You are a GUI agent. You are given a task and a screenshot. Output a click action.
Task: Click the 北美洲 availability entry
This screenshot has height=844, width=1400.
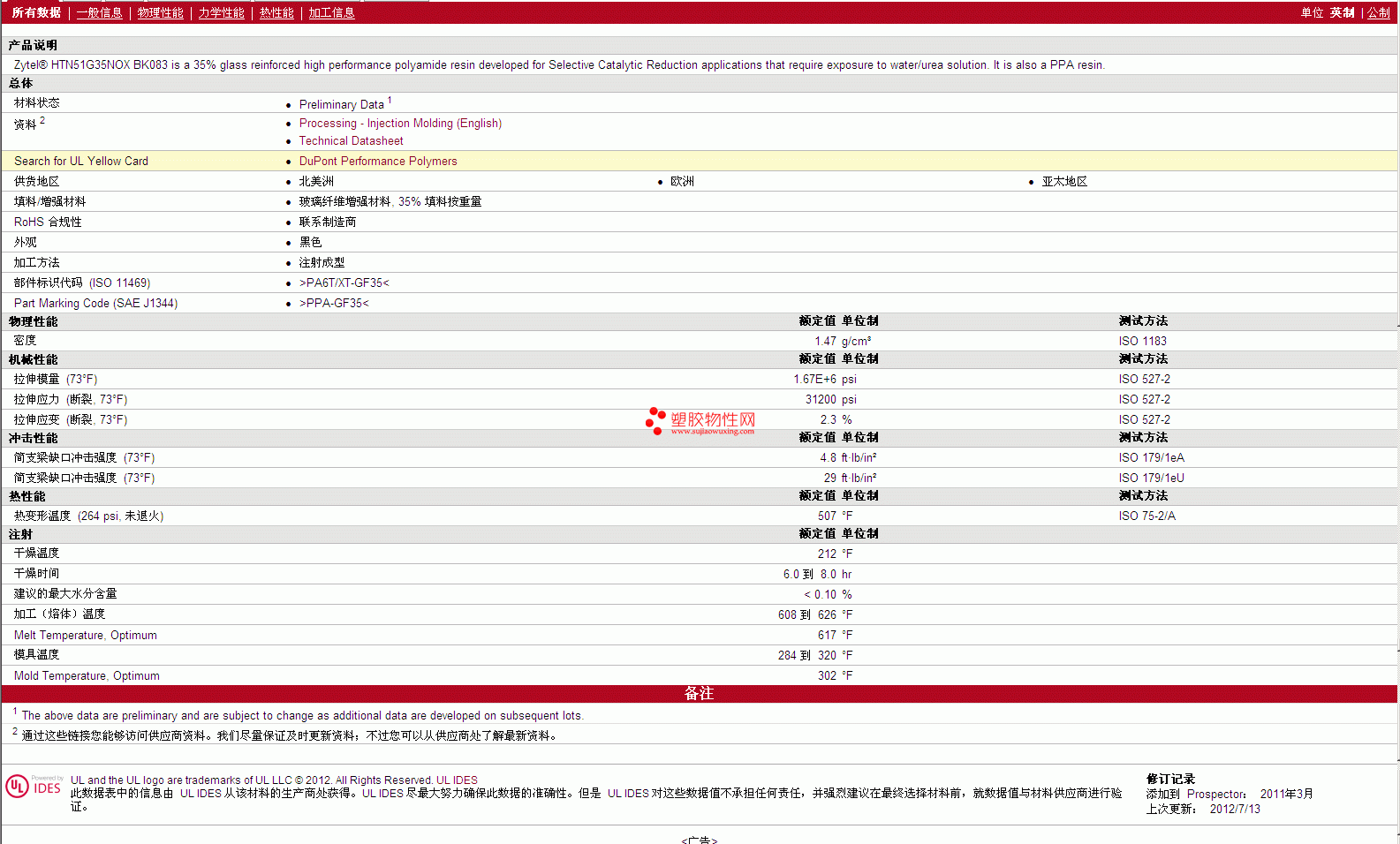316,182
